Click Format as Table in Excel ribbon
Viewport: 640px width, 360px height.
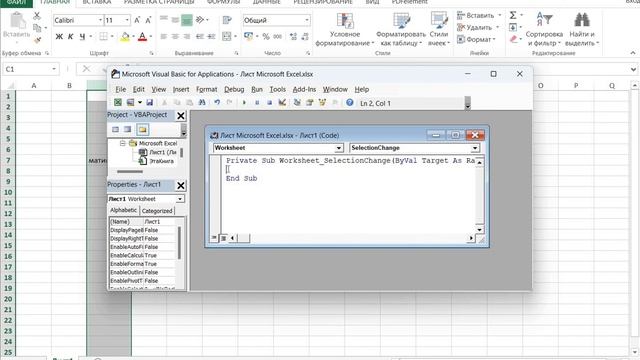click(x=401, y=29)
